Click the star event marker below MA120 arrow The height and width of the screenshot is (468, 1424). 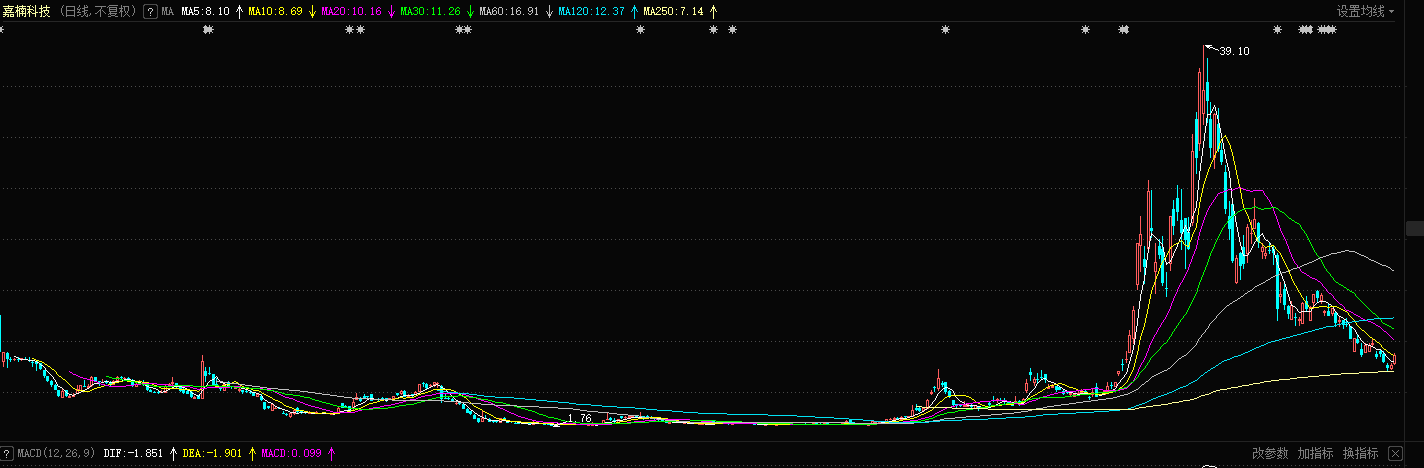tap(640, 30)
